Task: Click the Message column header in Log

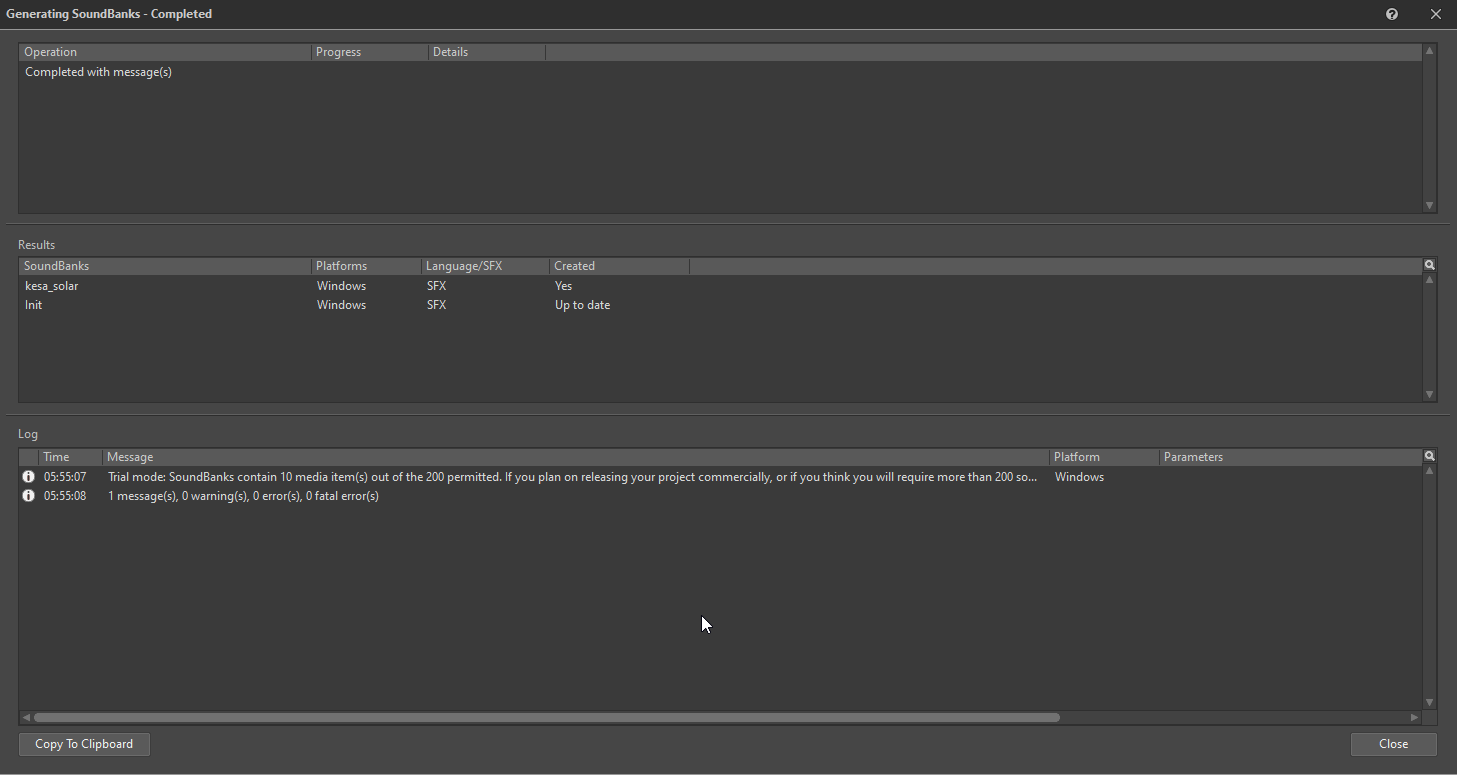Action: [575, 457]
